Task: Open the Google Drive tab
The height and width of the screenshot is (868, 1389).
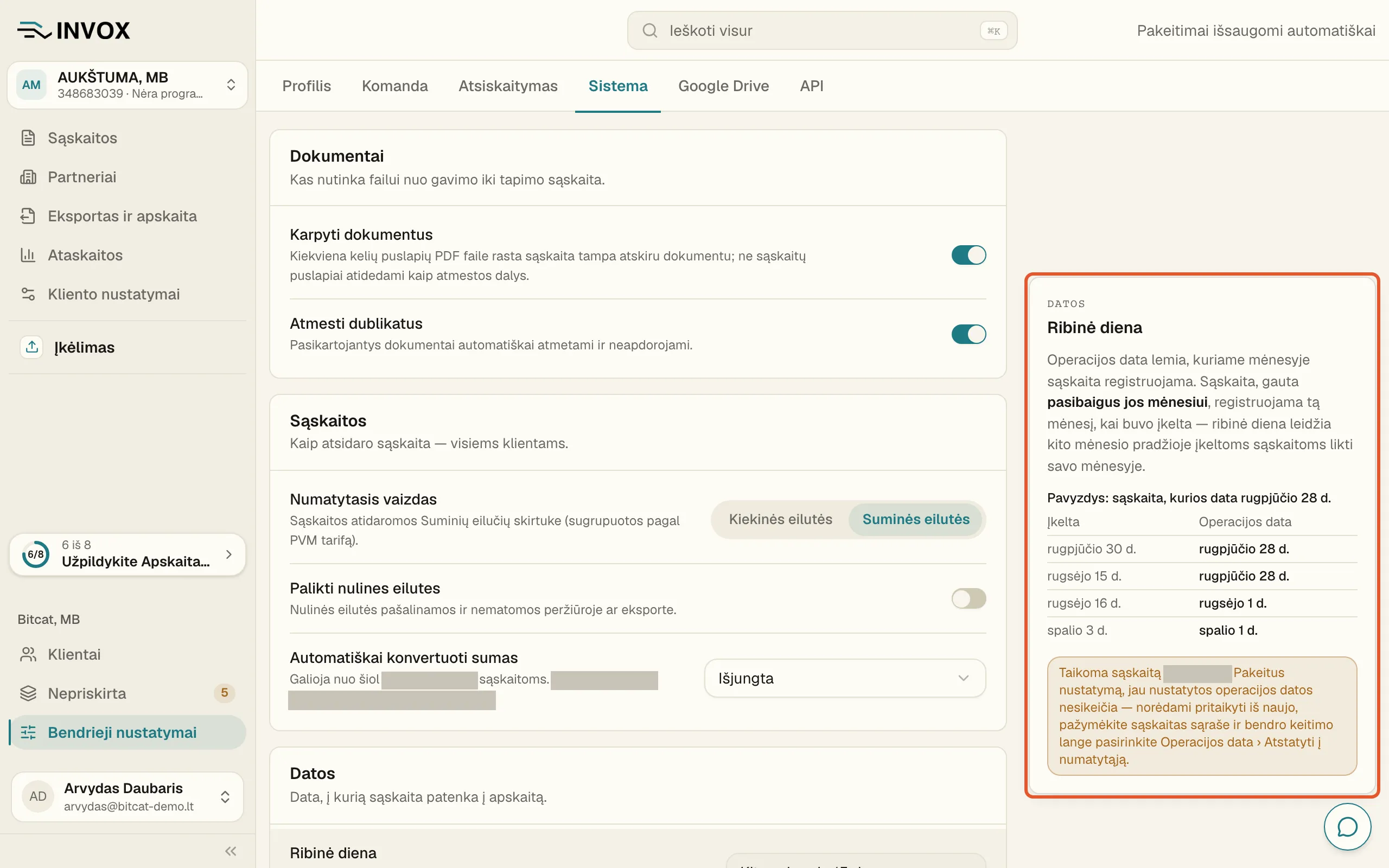Action: click(x=723, y=86)
